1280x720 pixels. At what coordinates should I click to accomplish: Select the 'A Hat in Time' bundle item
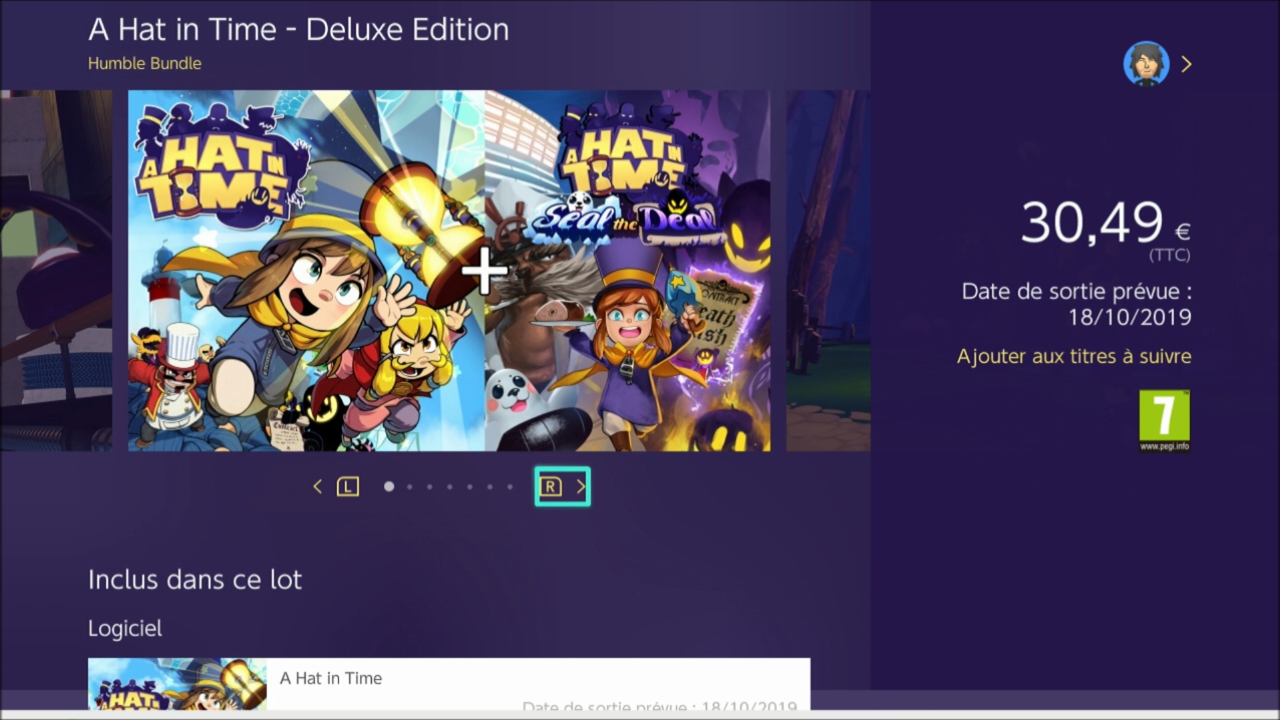[449, 684]
